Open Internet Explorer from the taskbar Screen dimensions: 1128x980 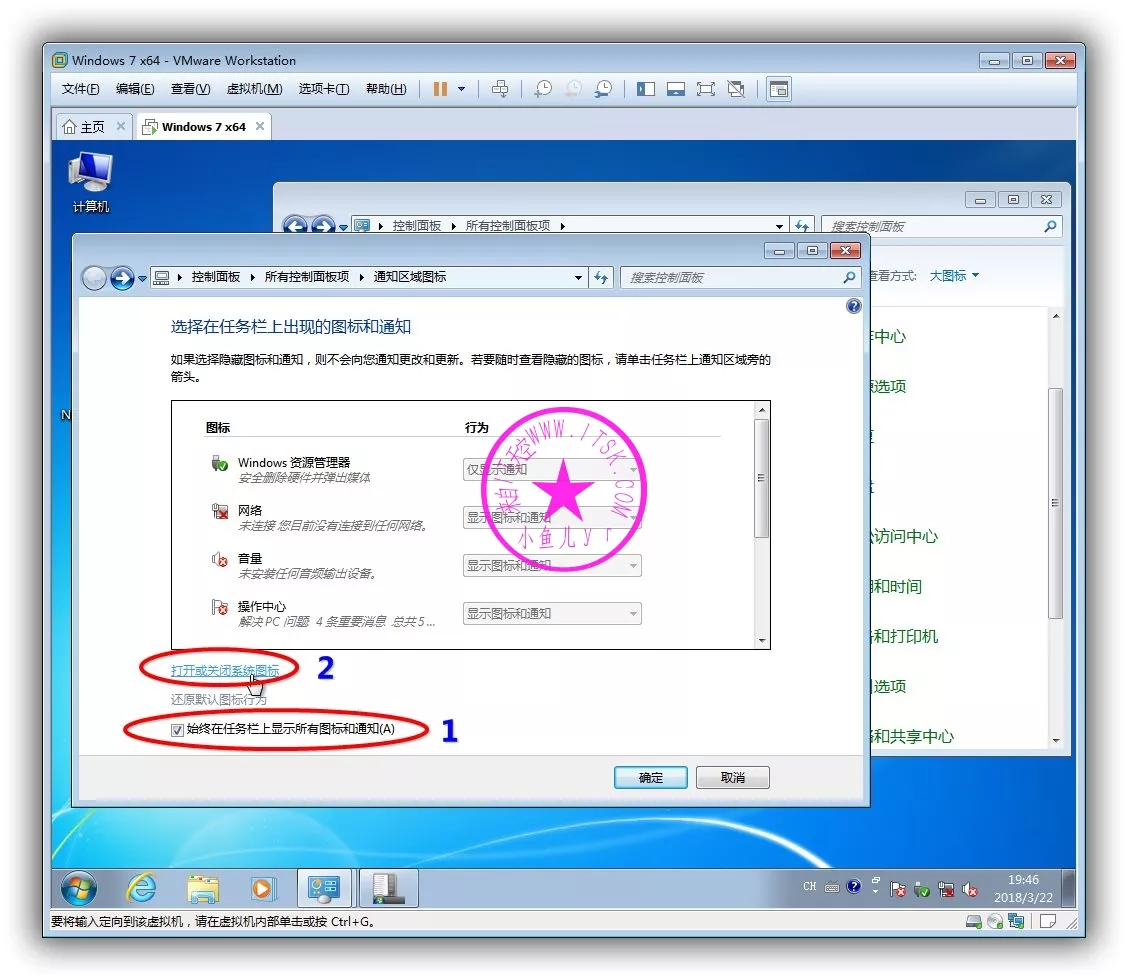pos(141,888)
